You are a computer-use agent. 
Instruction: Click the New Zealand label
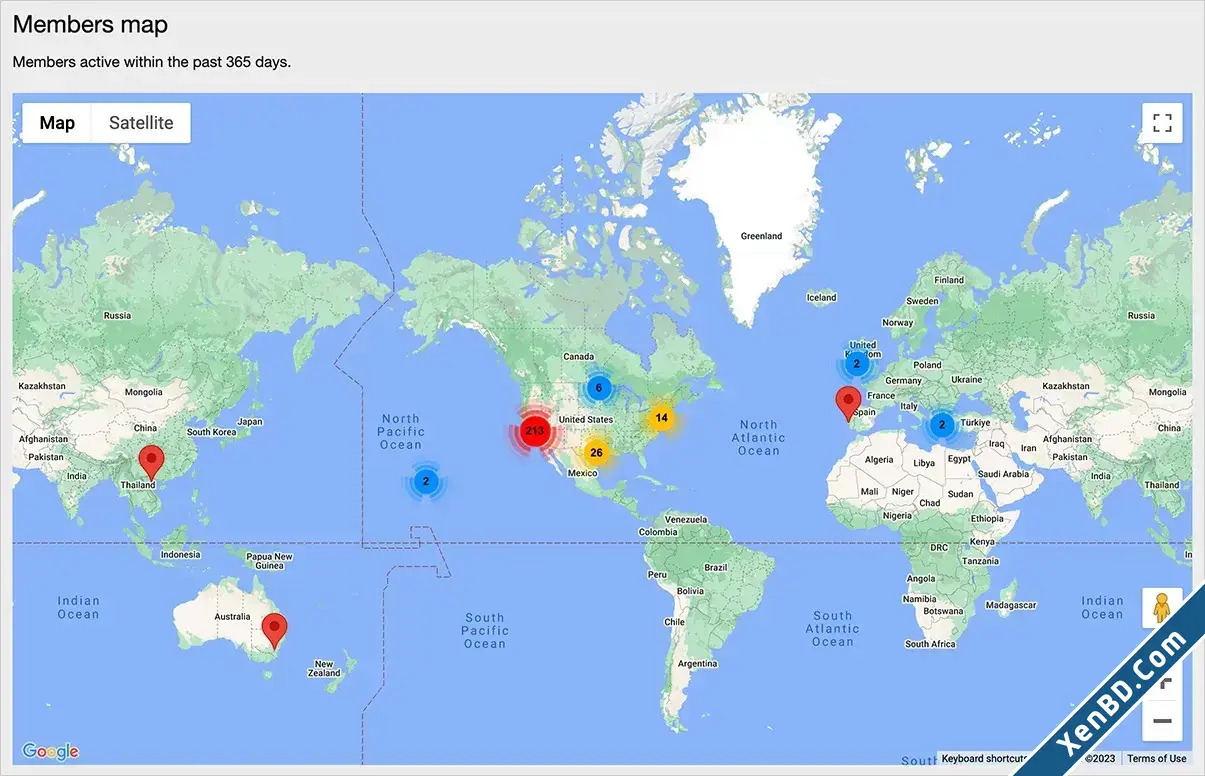coord(324,669)
